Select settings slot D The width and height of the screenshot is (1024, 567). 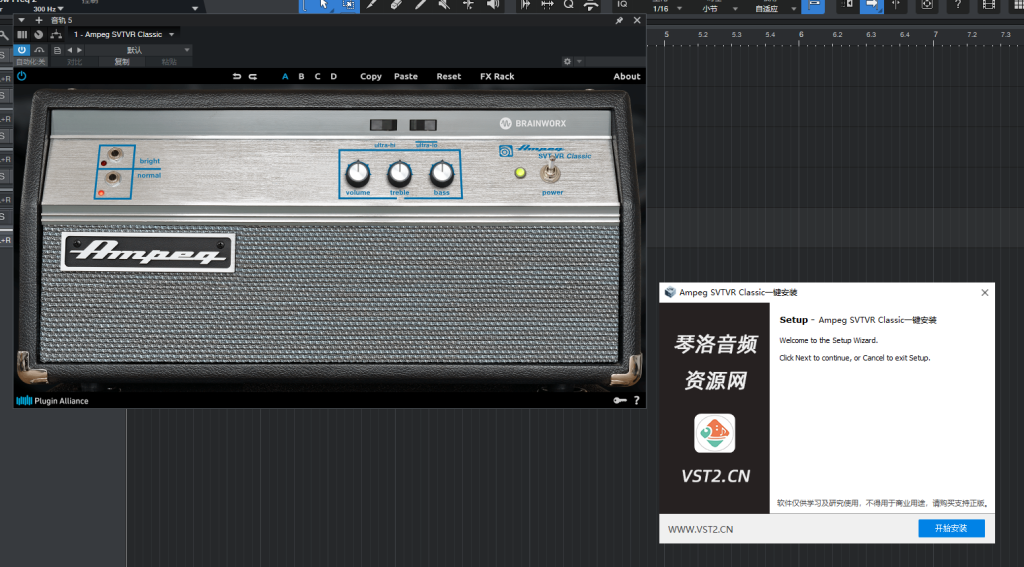[x=334, y=76]
